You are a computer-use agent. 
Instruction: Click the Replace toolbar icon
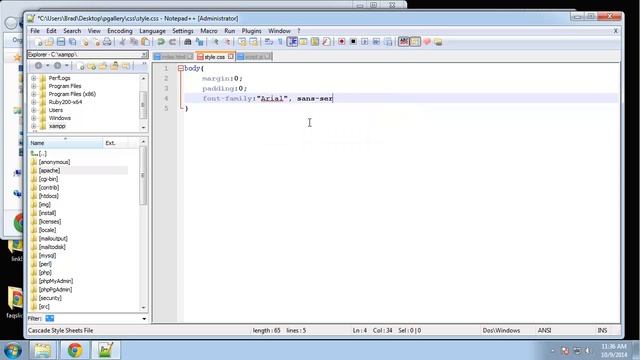(x=199, y=42)
